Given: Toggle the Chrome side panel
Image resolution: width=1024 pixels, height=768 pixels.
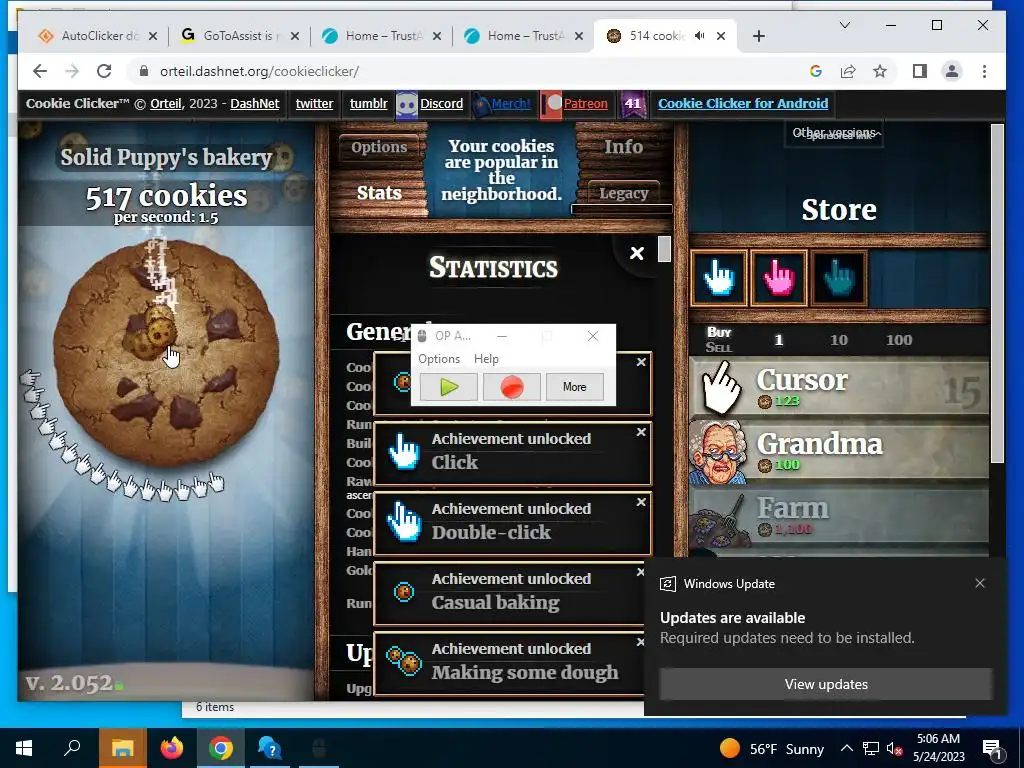Looking at the screenshot, I should click(920, 71).
